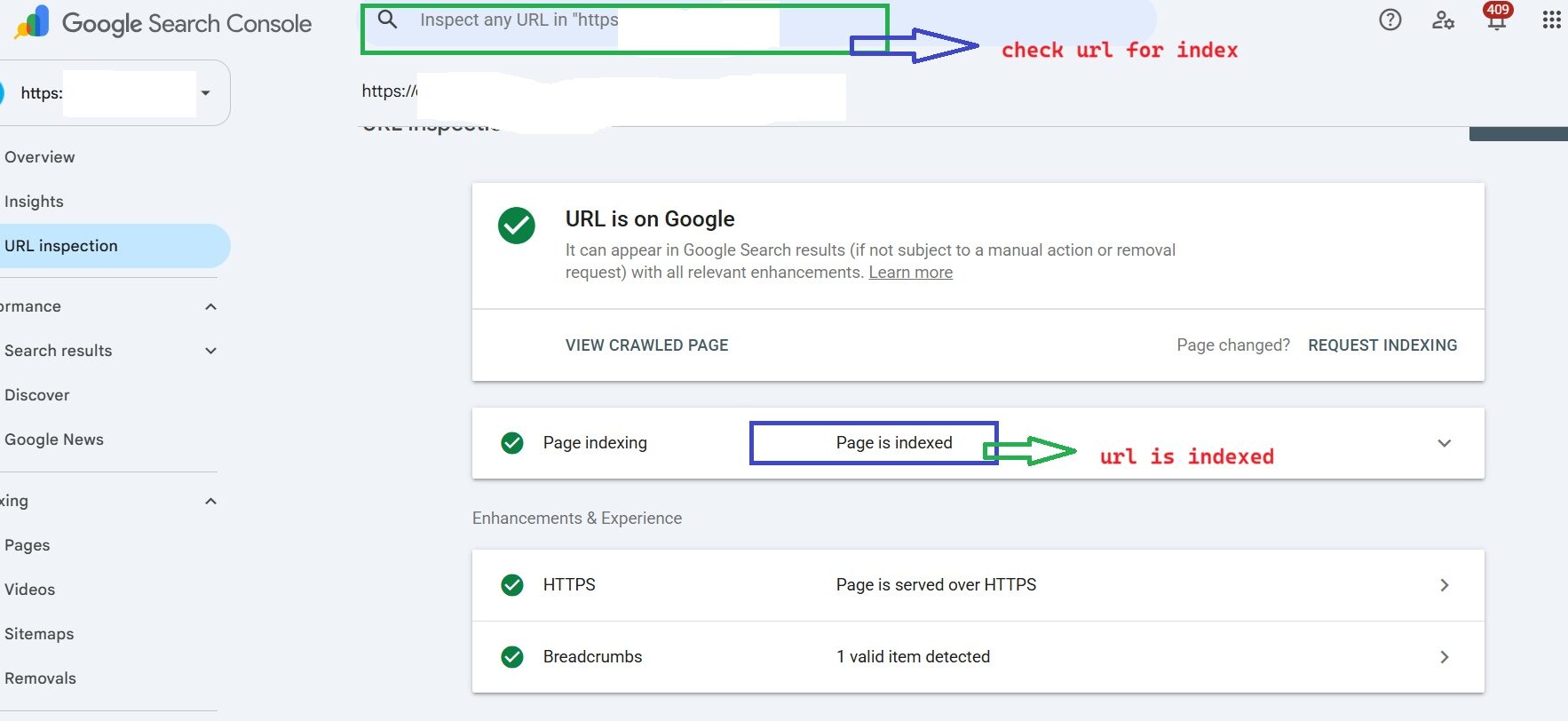Image resolution: width=1568 pixels, height=721 pixels.
Task: Click green check icon next to Breadcrumbs
Action: click(x=512, y=656)
